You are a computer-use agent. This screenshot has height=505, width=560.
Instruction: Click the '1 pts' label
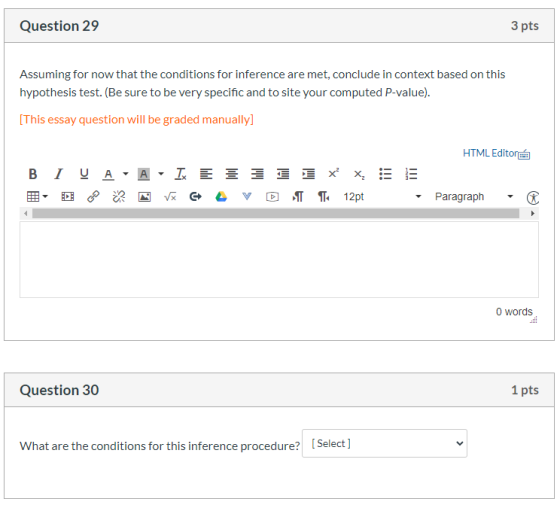tap(525, 390)
